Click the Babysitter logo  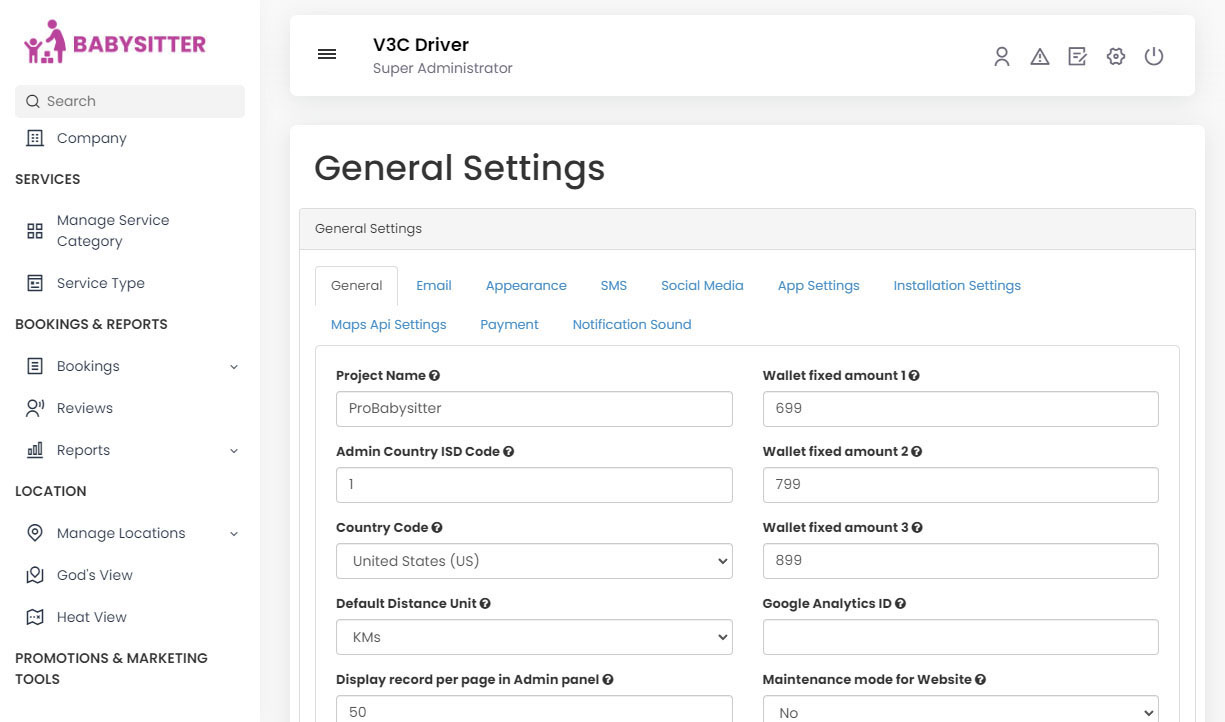point(114,42)
